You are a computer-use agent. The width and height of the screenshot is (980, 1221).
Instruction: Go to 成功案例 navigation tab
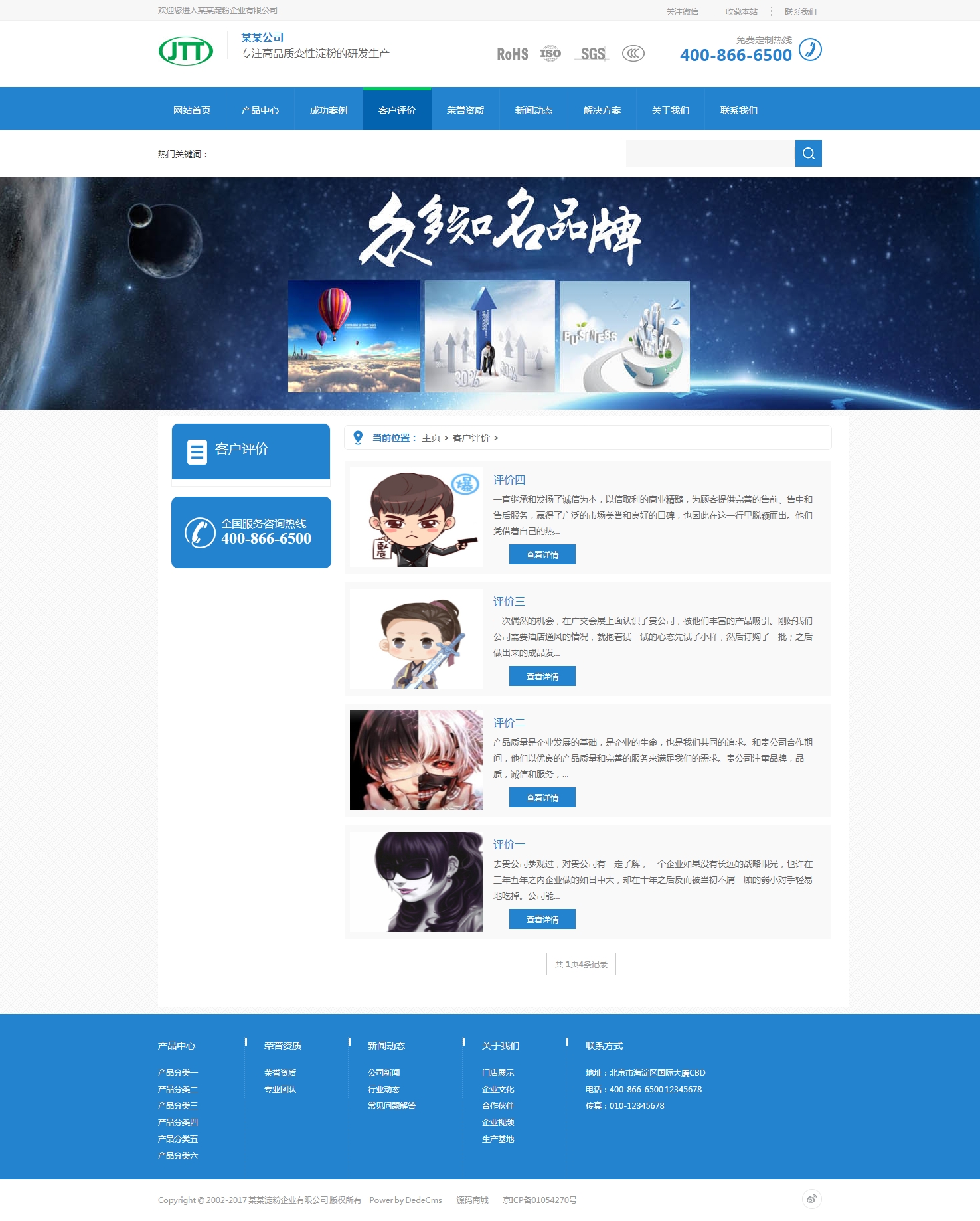329,110
